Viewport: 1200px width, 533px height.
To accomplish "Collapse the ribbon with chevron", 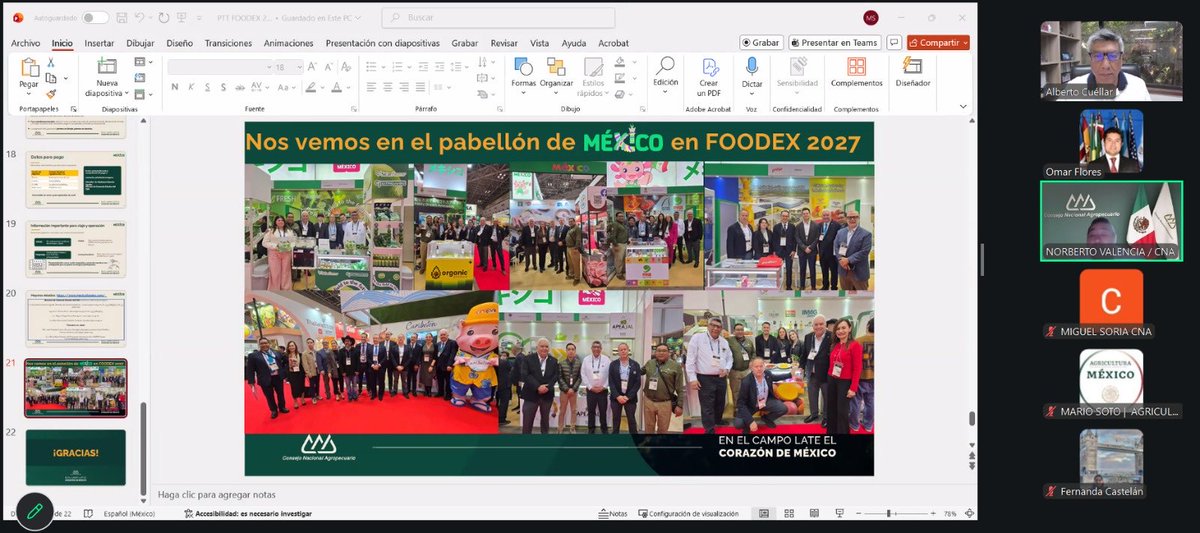I will [x=963, y=106].
